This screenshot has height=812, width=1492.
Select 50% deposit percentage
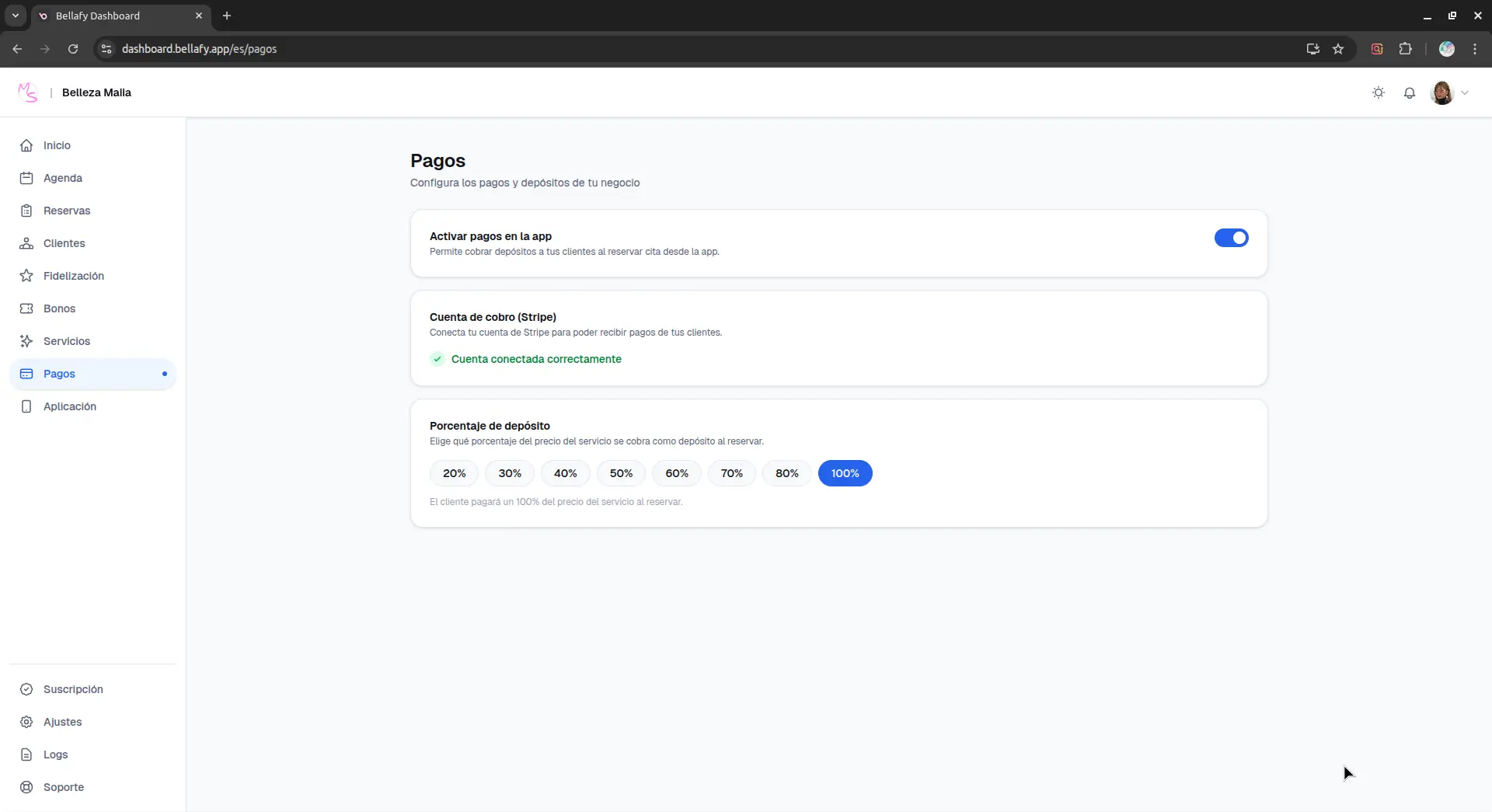(x=620, y=473)
